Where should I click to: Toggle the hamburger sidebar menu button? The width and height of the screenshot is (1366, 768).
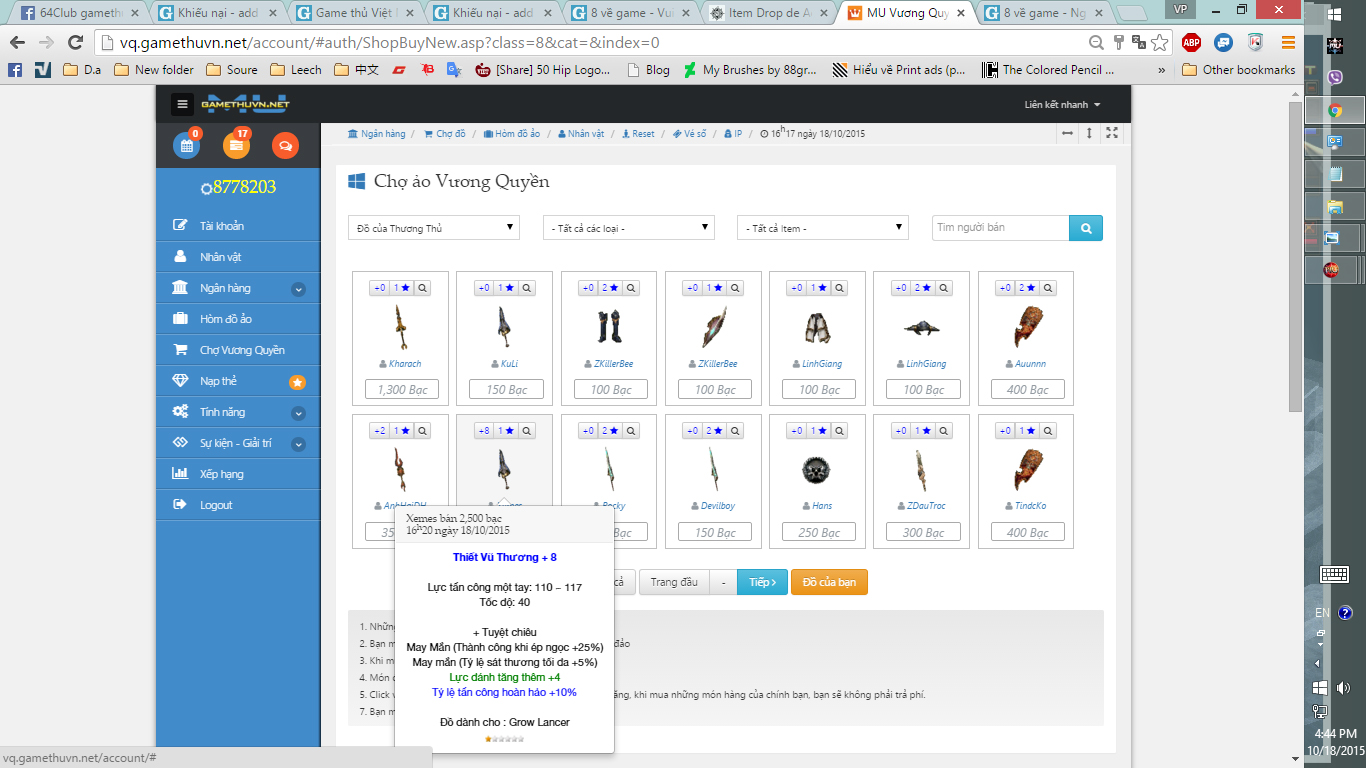click(x=182, y=104)
